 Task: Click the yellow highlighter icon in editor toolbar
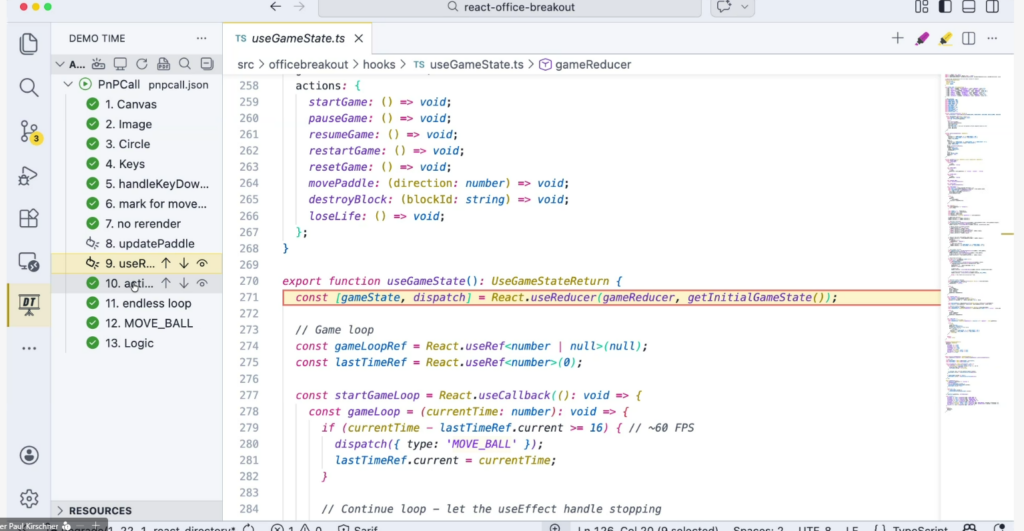(945, 39)
